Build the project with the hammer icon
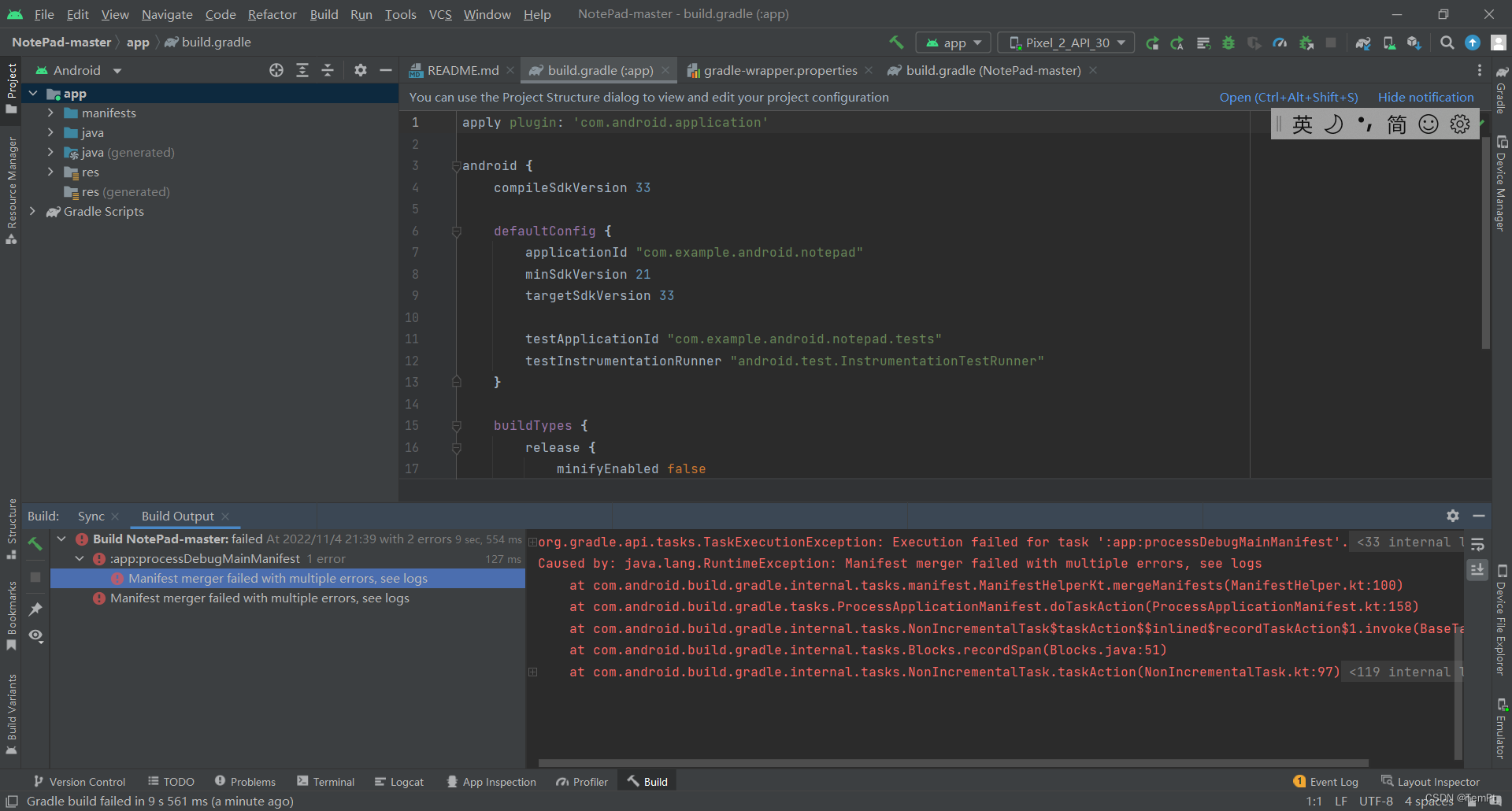The width and height of the screenshot is (1512, 811). [x=896, y=43]
